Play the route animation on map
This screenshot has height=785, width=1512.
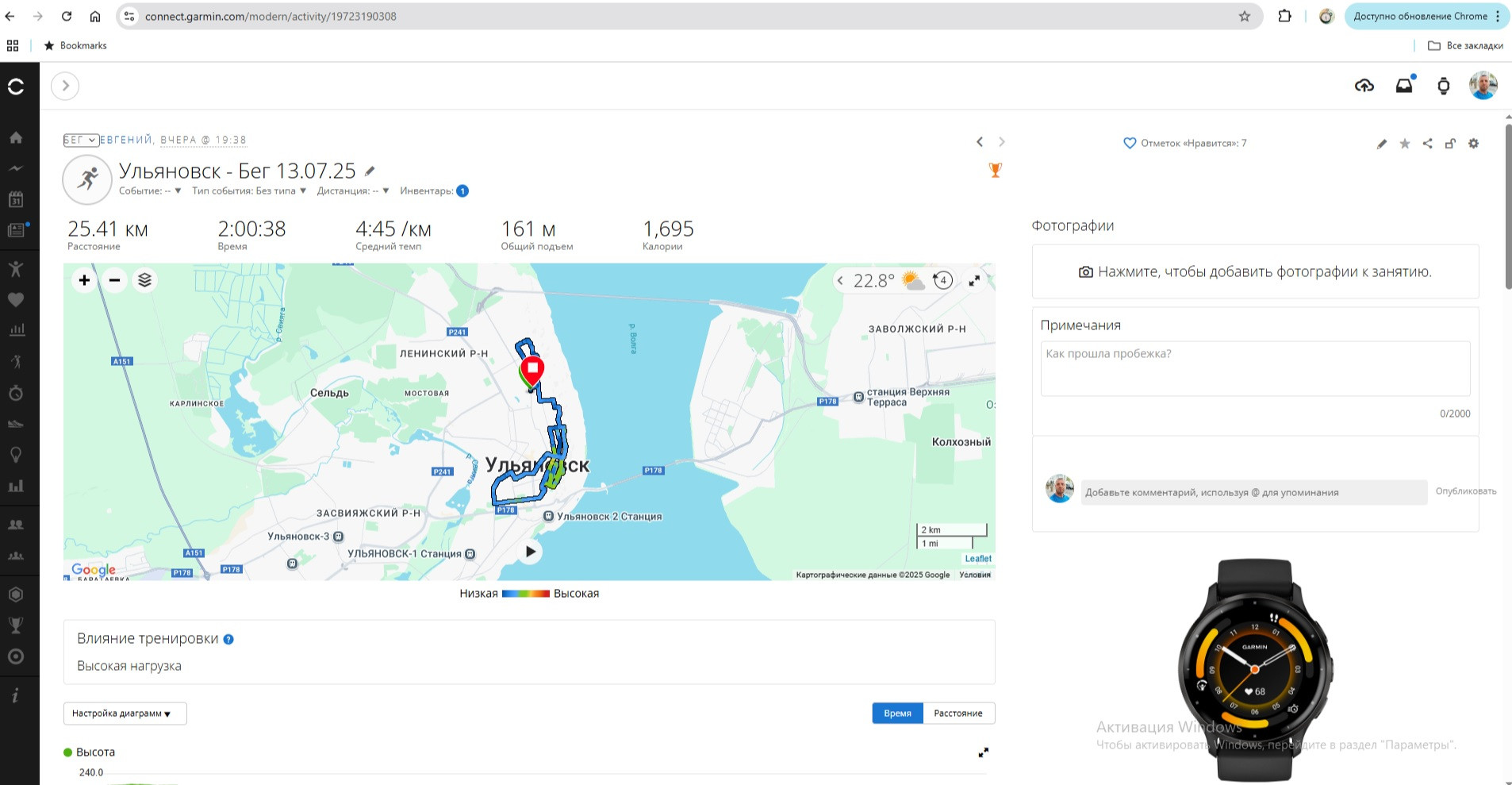(531, 552)
